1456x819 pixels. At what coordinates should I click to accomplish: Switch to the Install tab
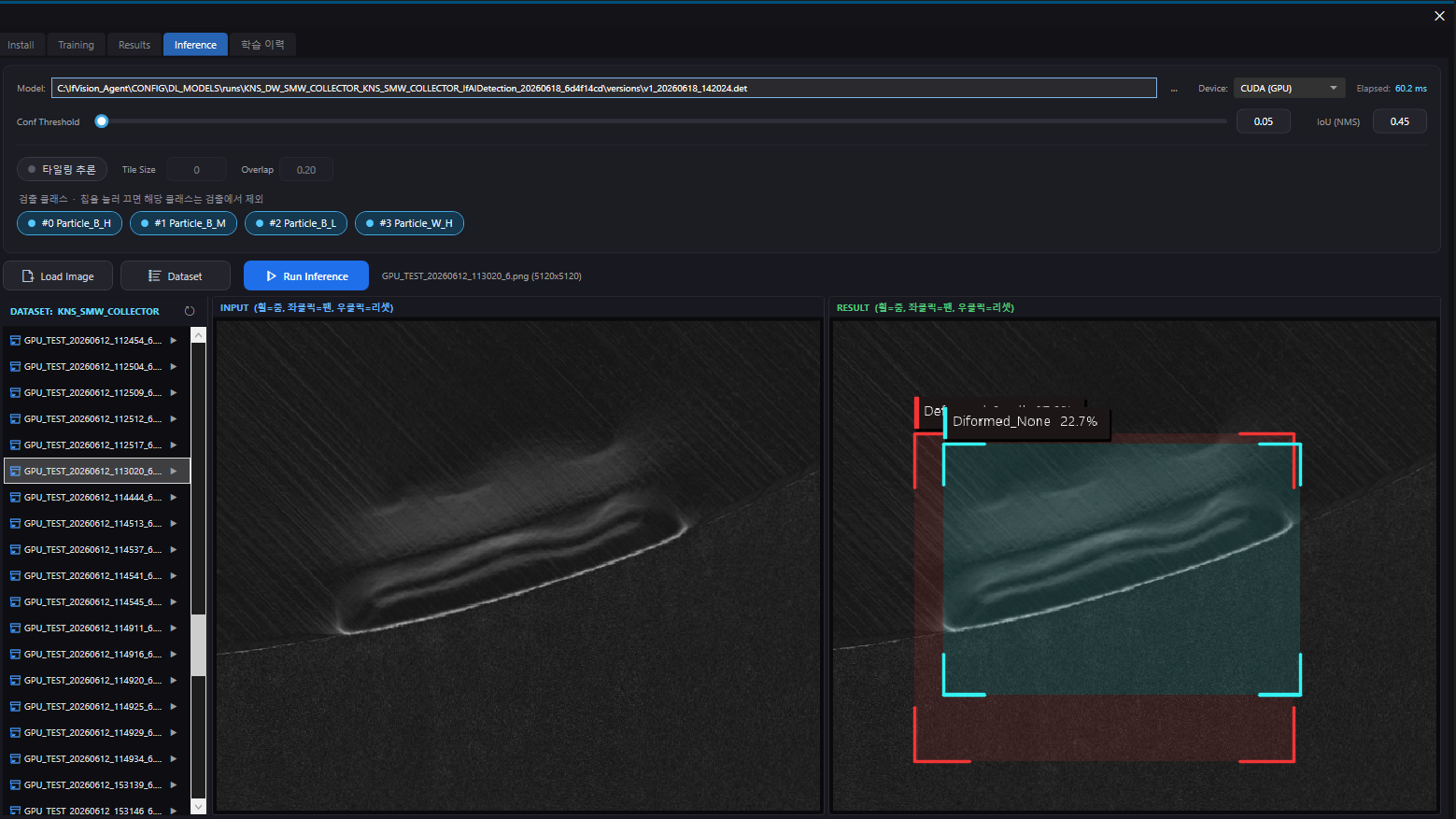(21, 45)
